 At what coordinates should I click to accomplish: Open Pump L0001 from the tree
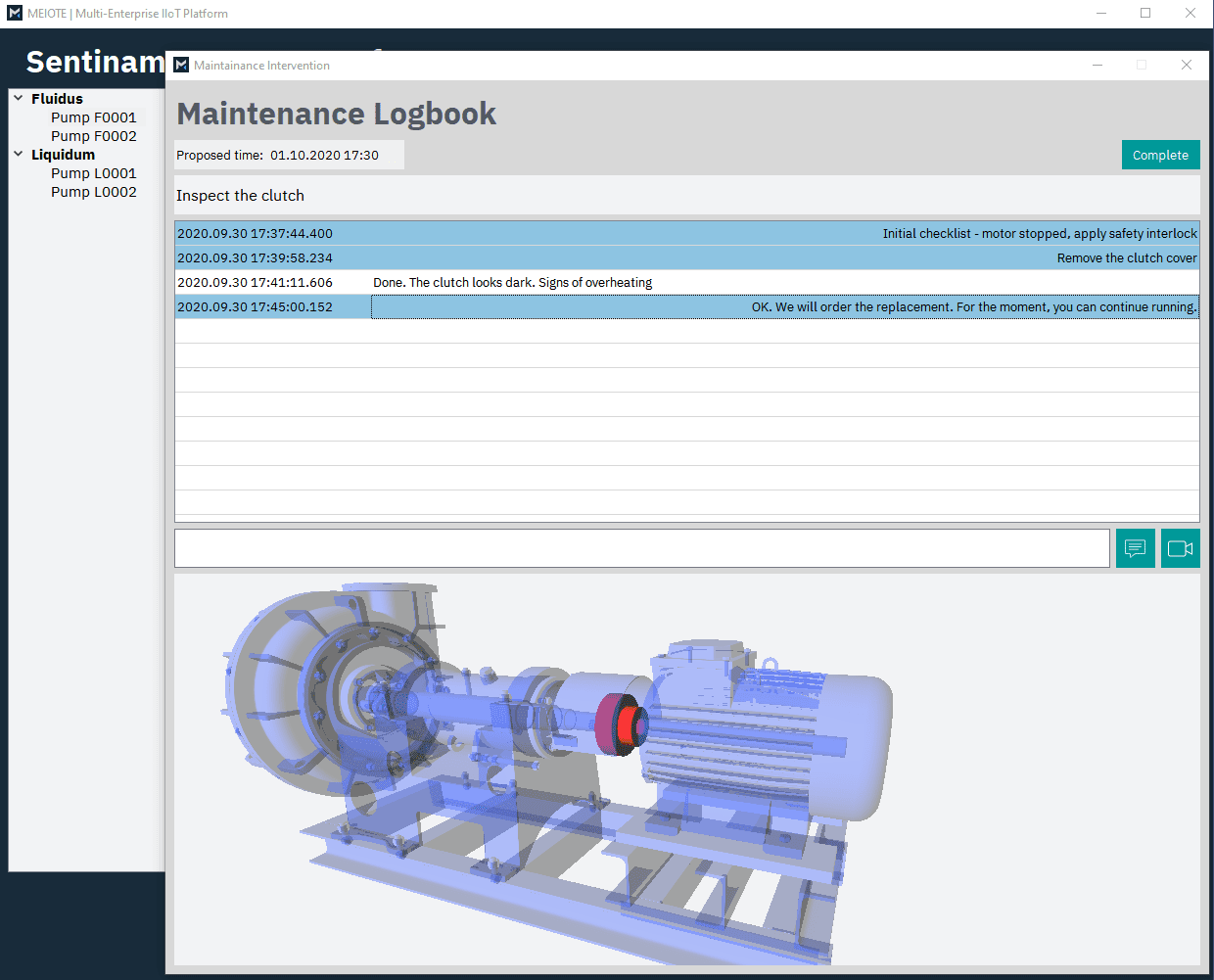click(93, 173)
